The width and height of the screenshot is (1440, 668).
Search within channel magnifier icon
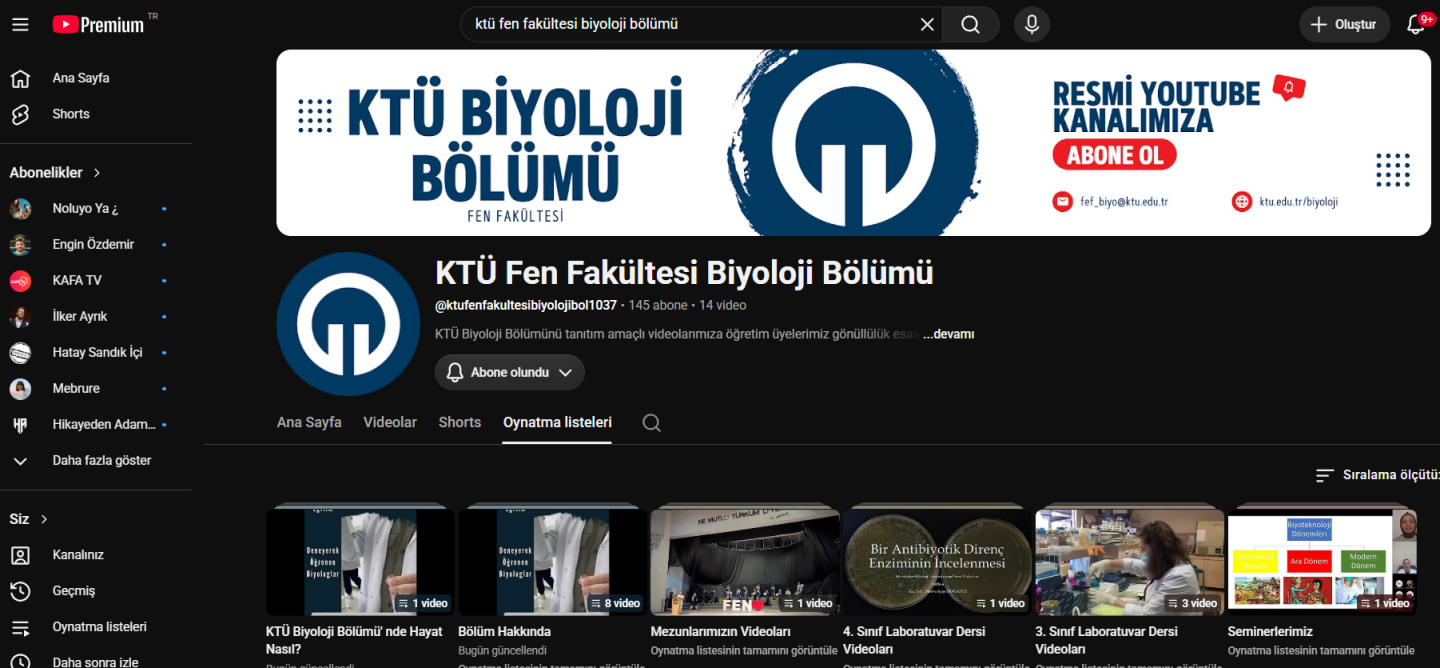(651, 423)
